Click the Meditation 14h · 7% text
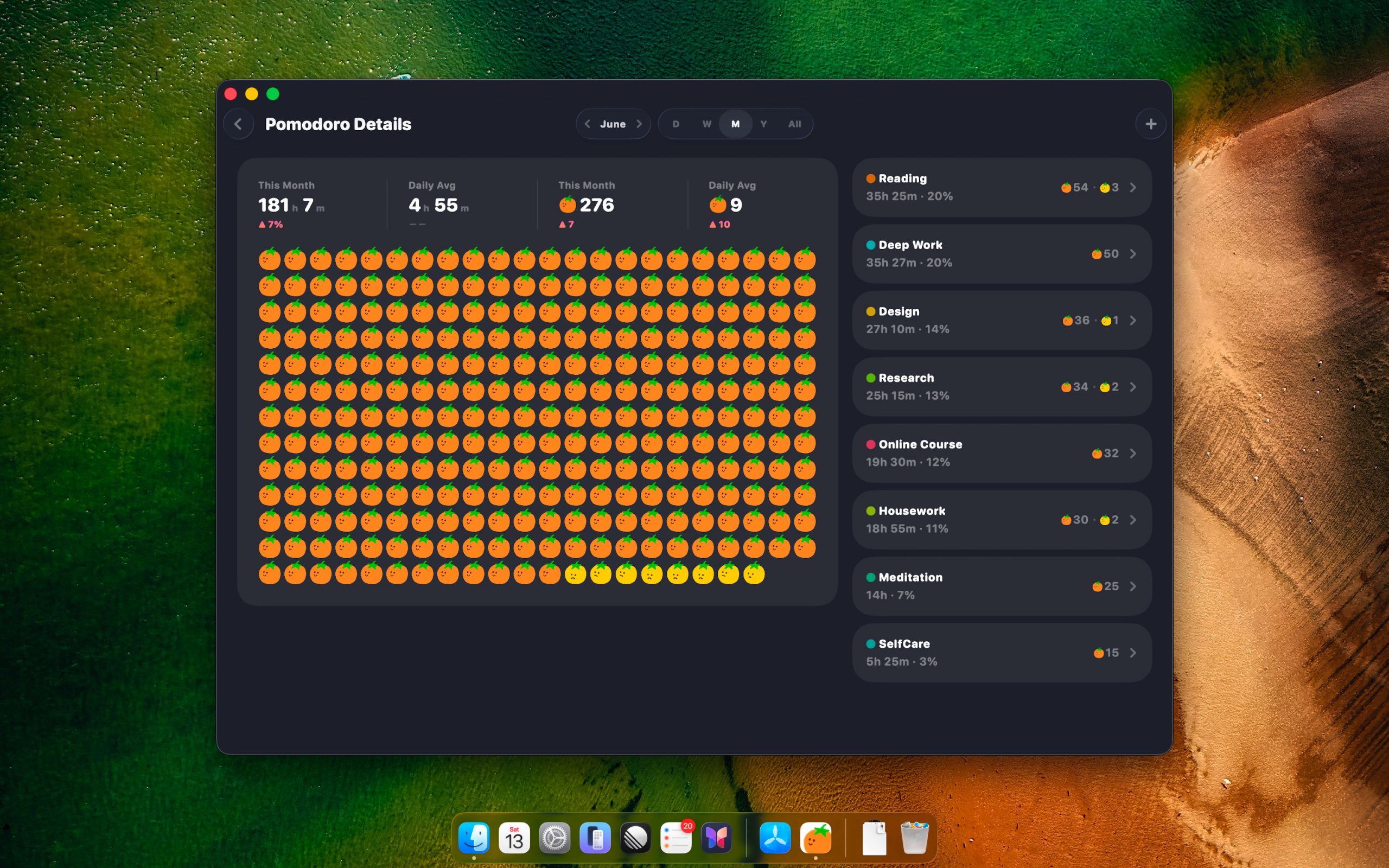The width and height of the screenshot is (1389, 868). pos(890,595)
